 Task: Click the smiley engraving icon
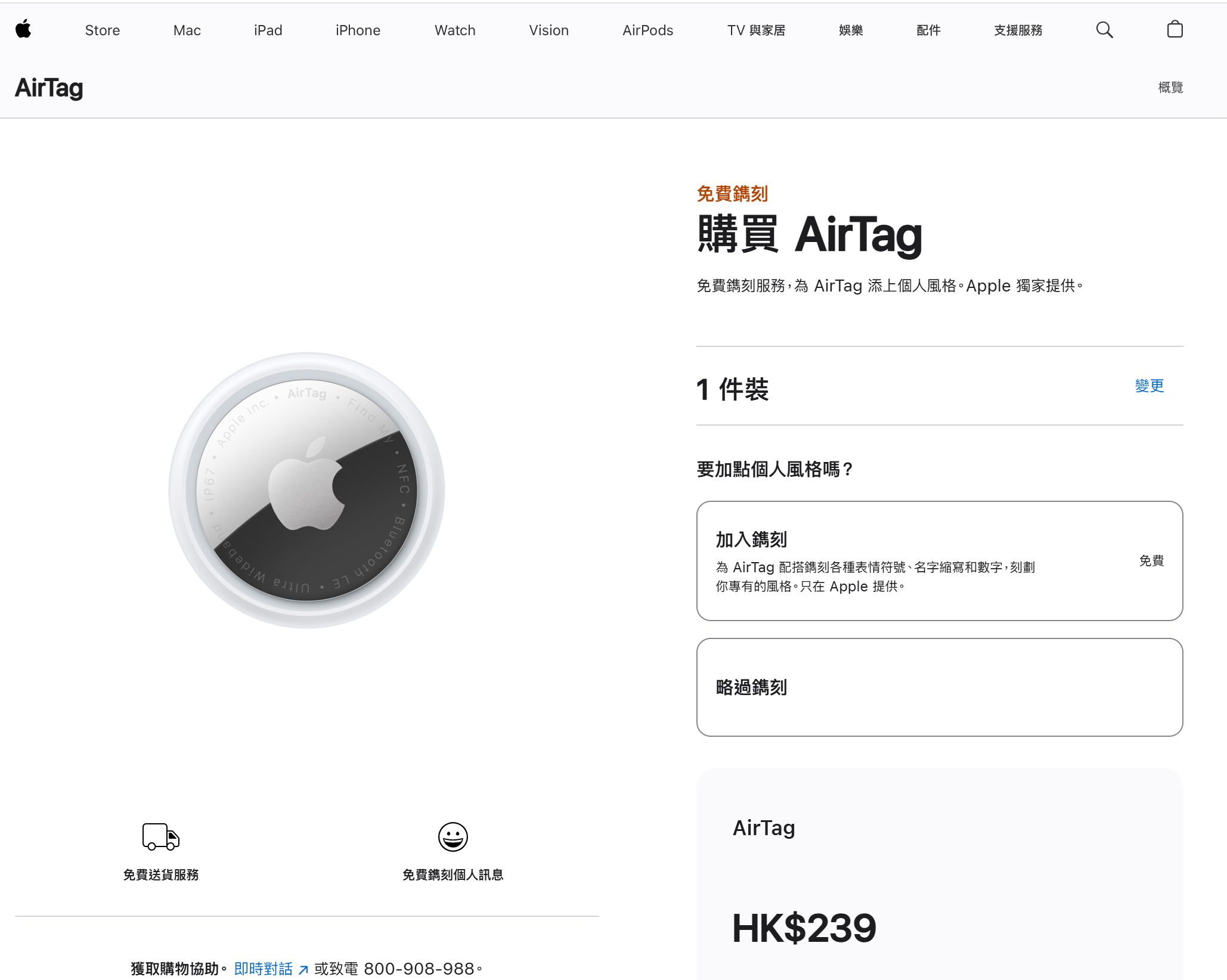point(453,836)
